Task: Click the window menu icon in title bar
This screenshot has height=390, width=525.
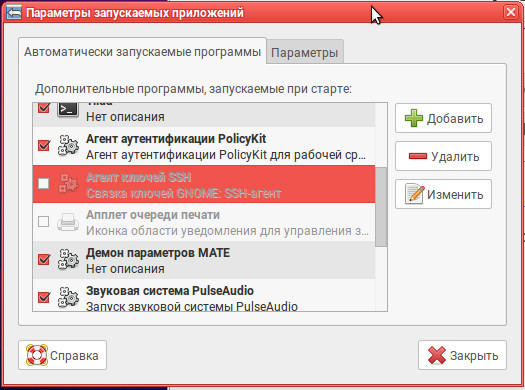Action: tap(13, 13)
